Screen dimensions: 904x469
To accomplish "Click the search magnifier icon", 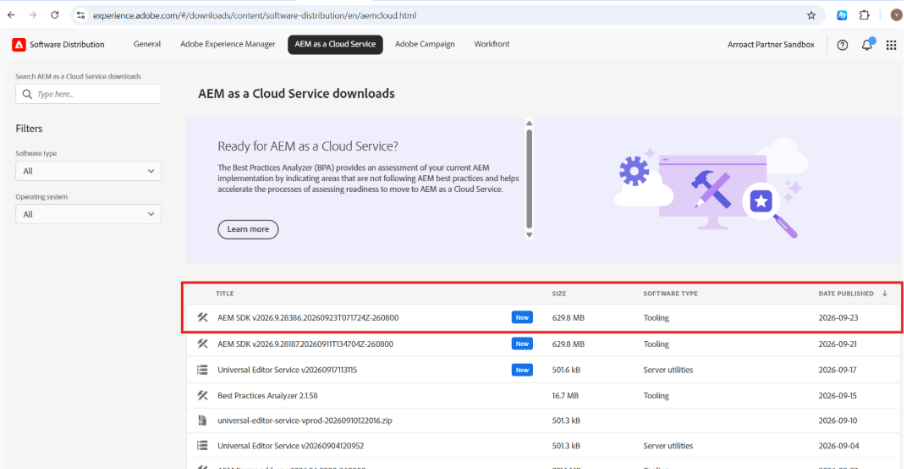I will (x=27, y=94).
